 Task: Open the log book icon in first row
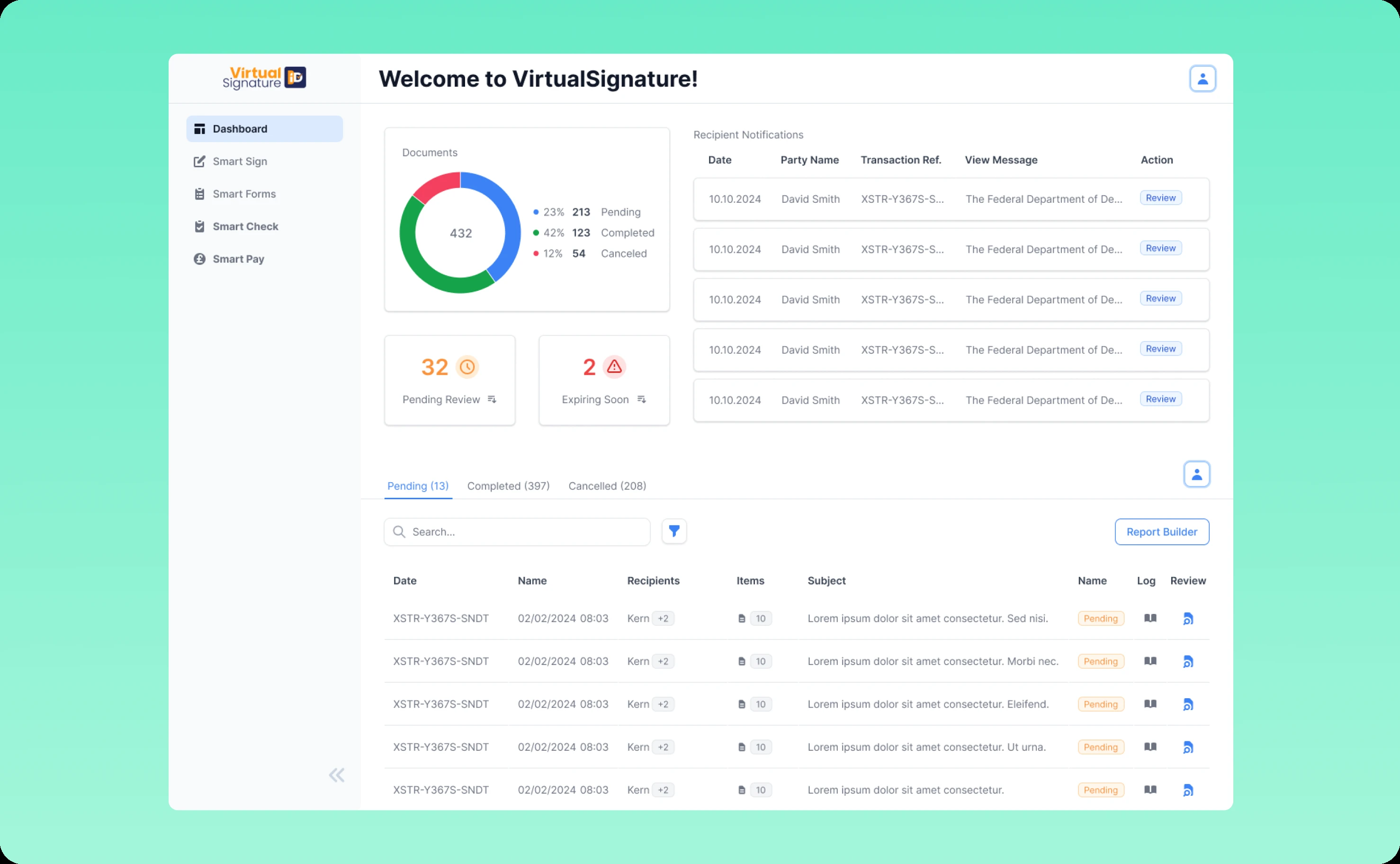(1150, 618)
